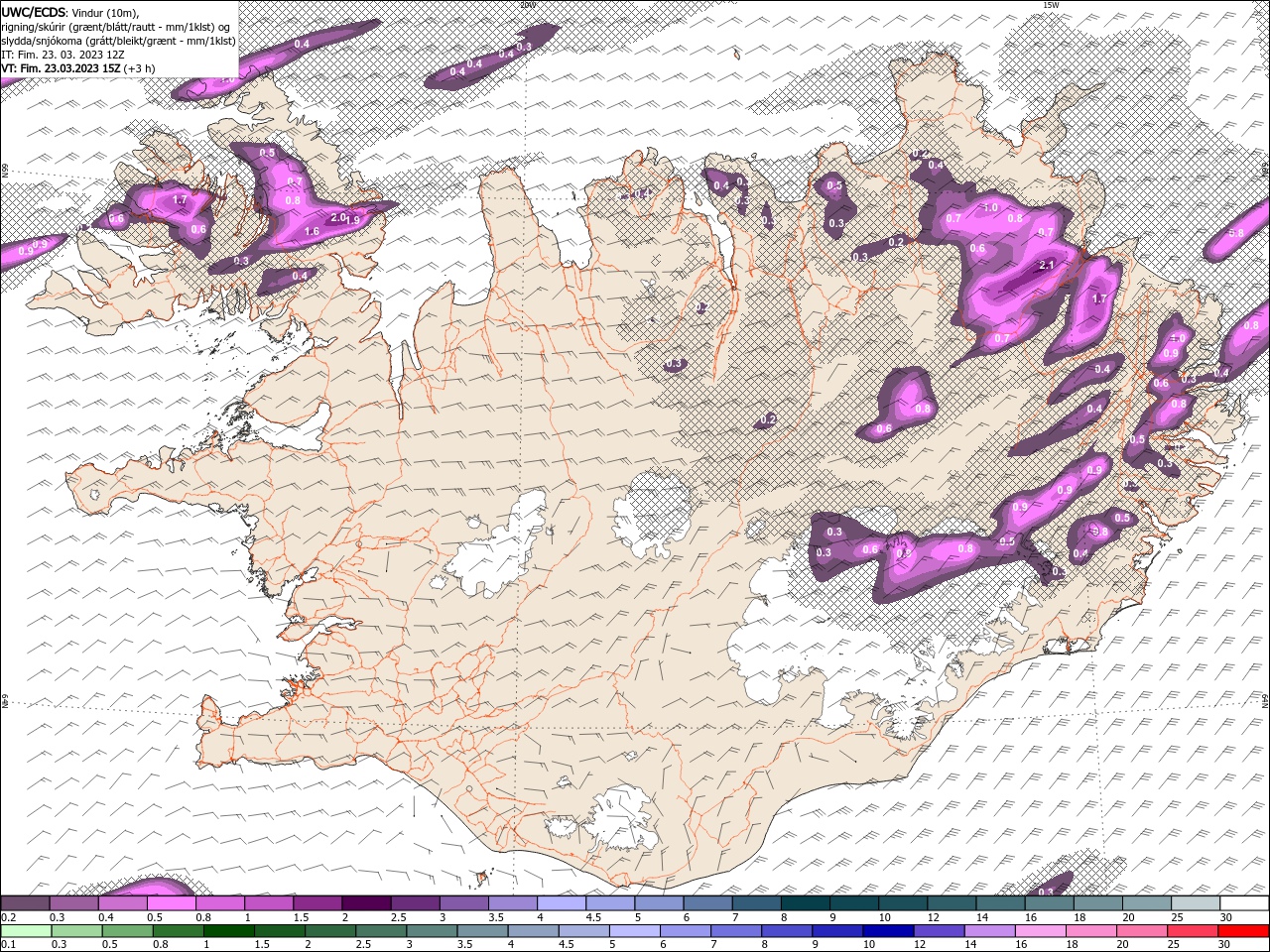Pick the rain legend swatch between 2.5 and 3
Screen dimensions: 1270x952
380,931
